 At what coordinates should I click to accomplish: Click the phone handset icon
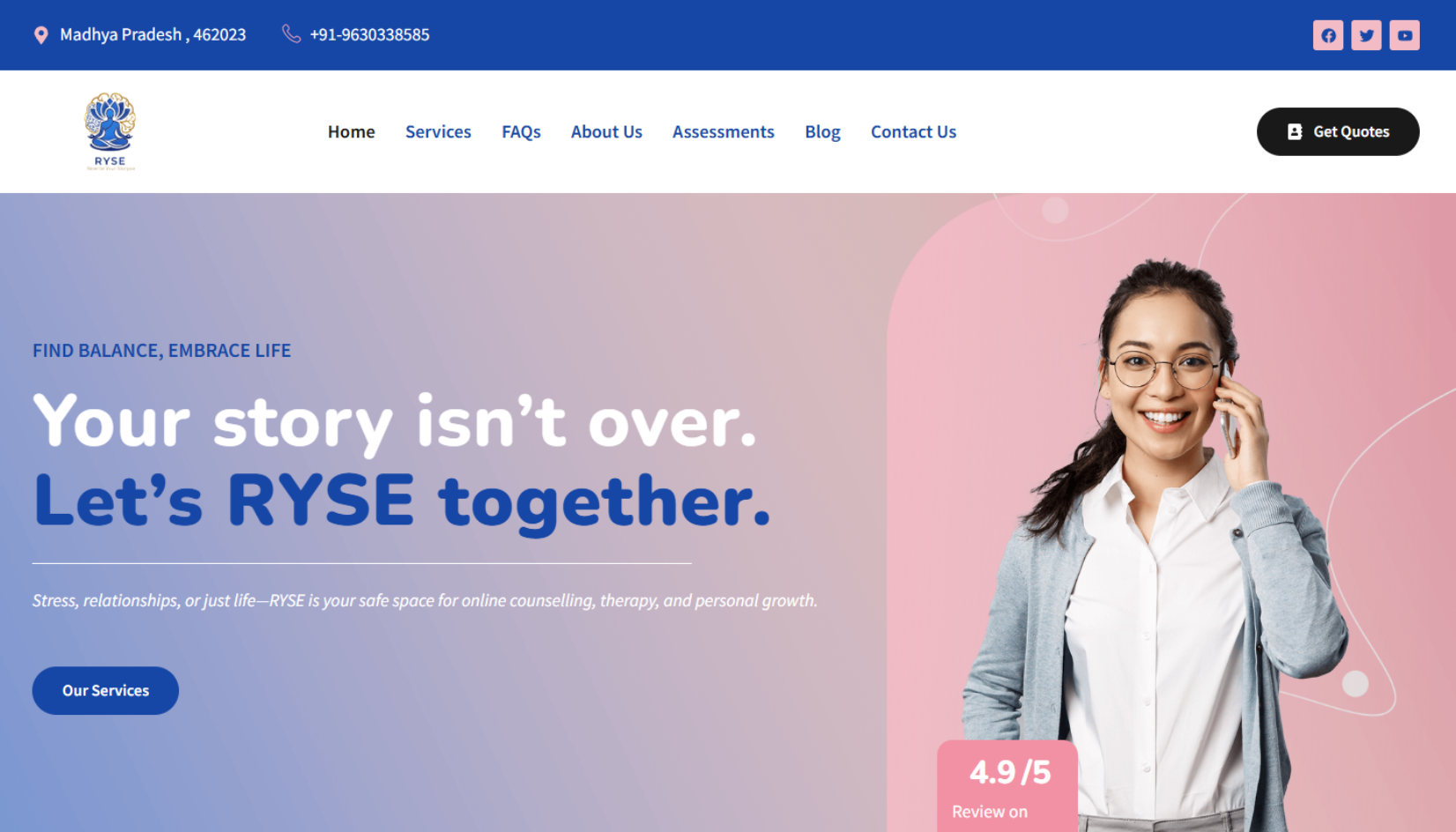pos(291,34)
